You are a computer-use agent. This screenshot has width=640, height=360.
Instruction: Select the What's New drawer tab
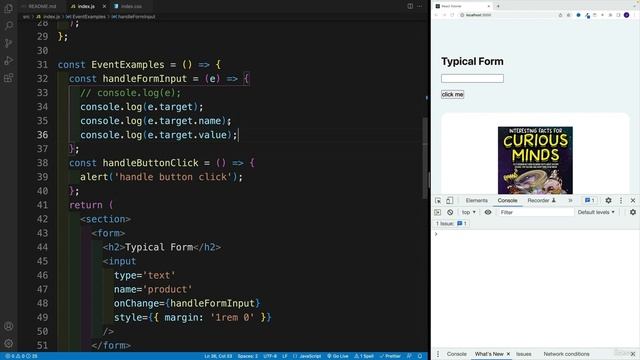tap(489, 354)
